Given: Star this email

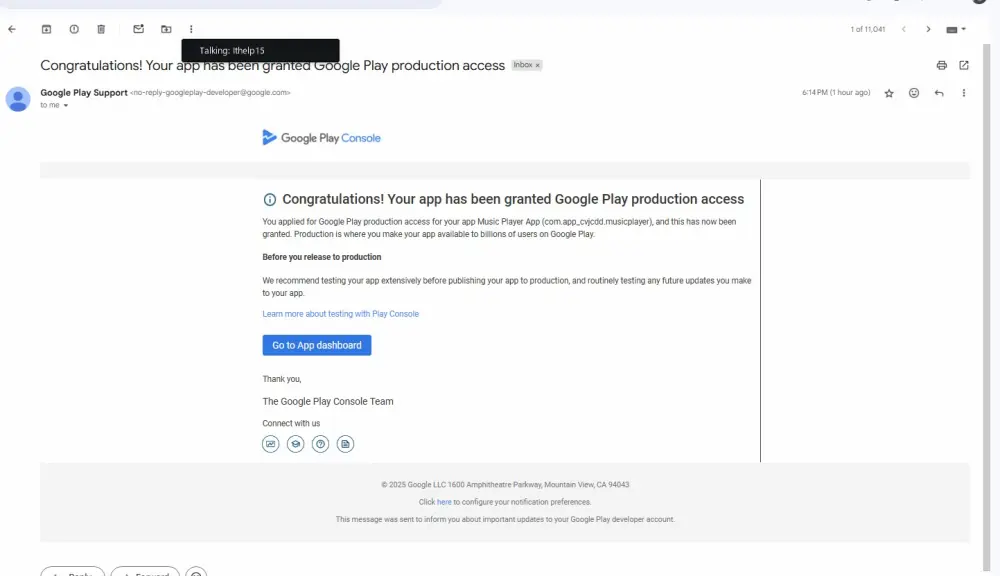Looking at the screenshot, I should click(x=889, y=92).
